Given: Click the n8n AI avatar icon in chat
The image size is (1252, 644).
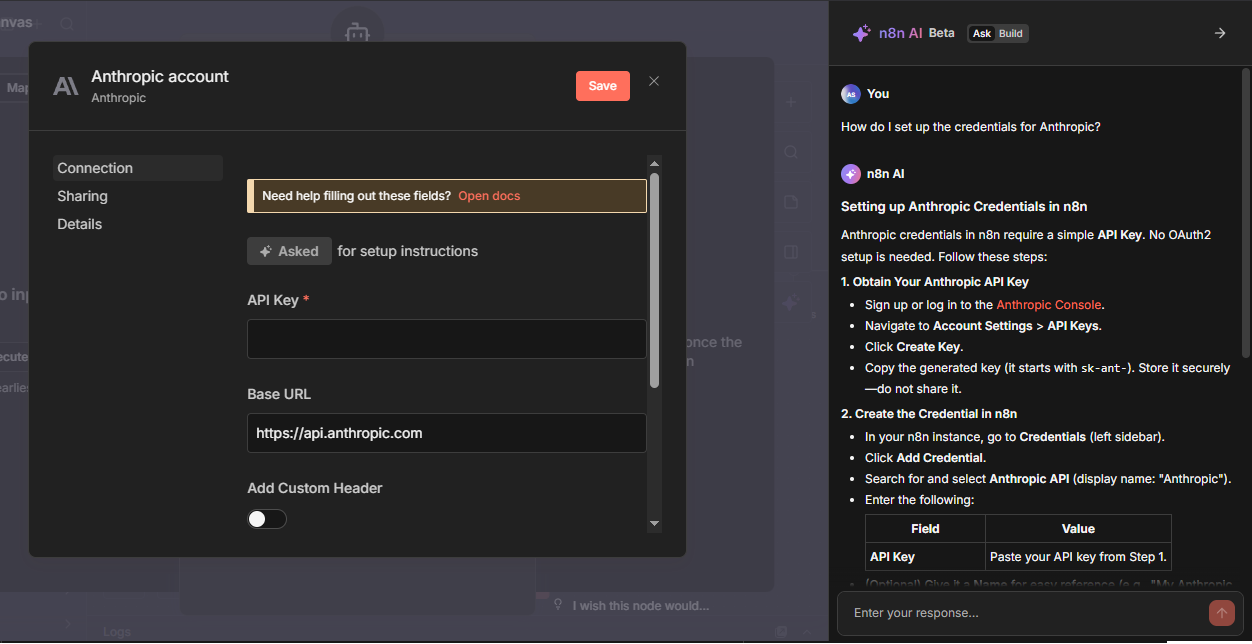Looking at the screenshot, I should pyautogui.click(x=851, y=174).
